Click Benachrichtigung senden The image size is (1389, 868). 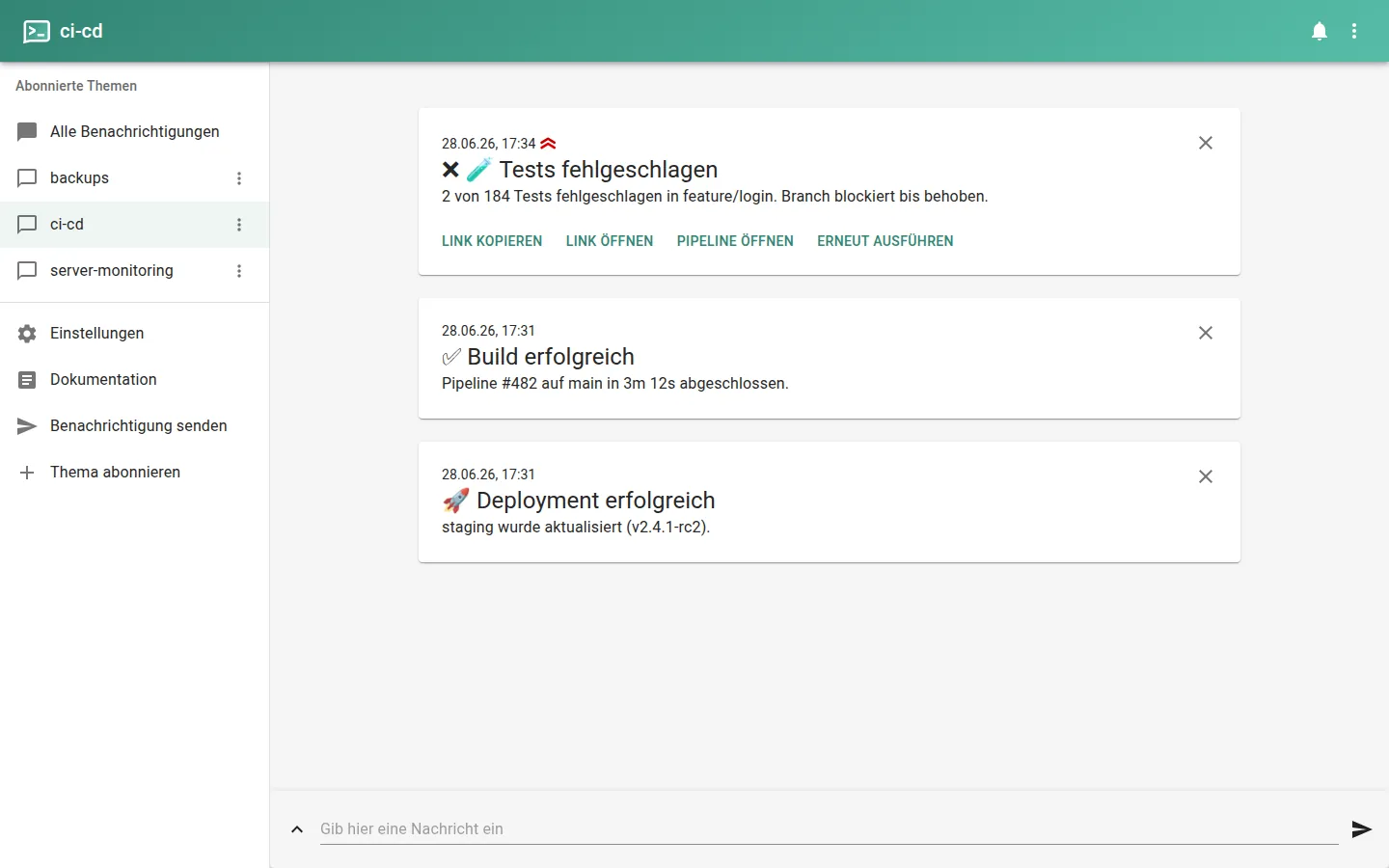pyautogui.click(x=135, y=426)
